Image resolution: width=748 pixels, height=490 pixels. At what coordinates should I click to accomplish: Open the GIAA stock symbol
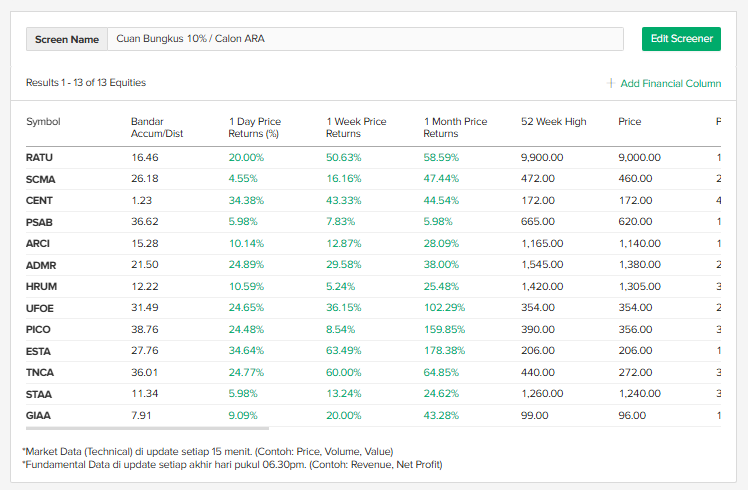[39, 415]
